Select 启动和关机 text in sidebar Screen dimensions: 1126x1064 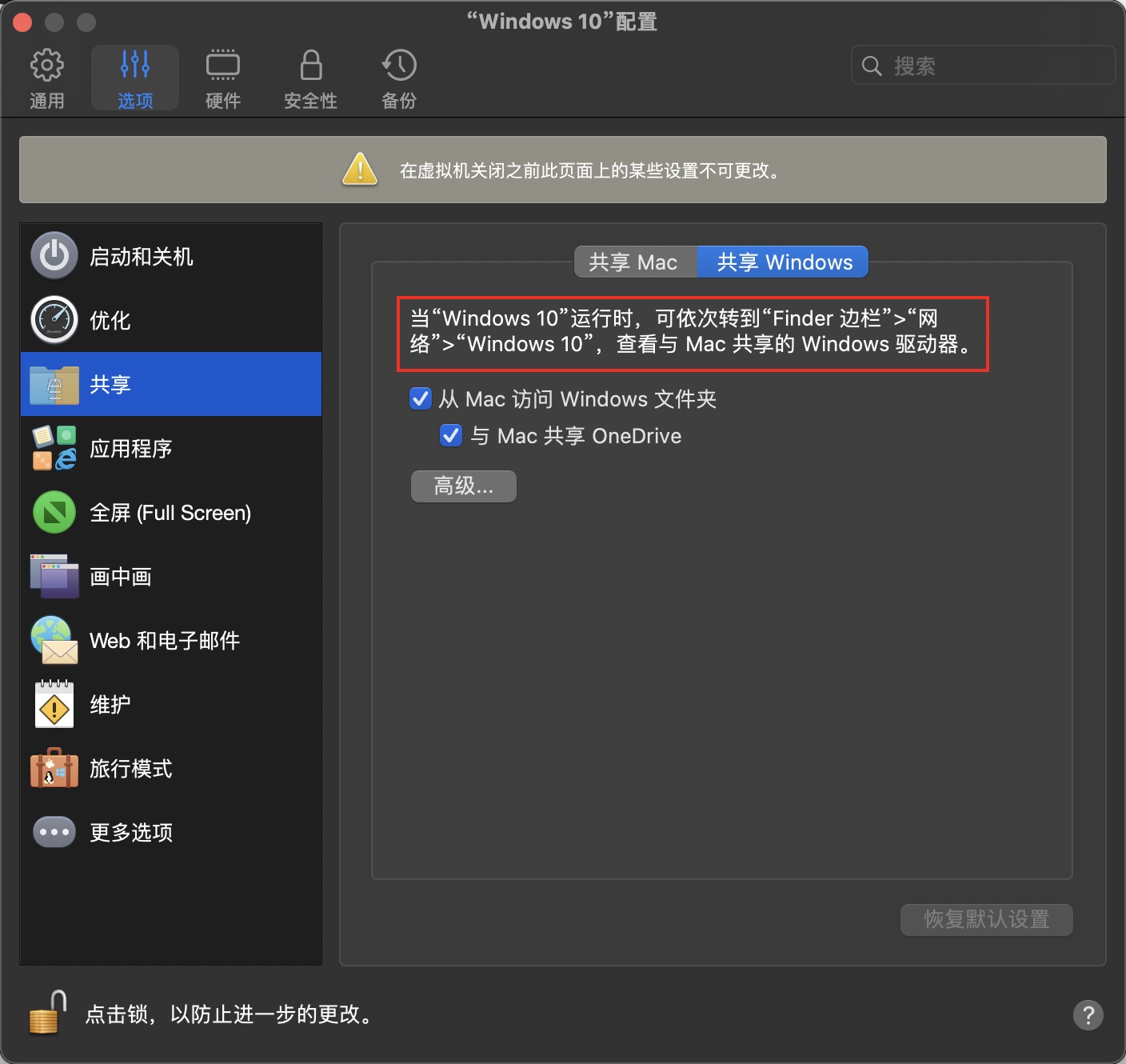click(x=142, y=257)
